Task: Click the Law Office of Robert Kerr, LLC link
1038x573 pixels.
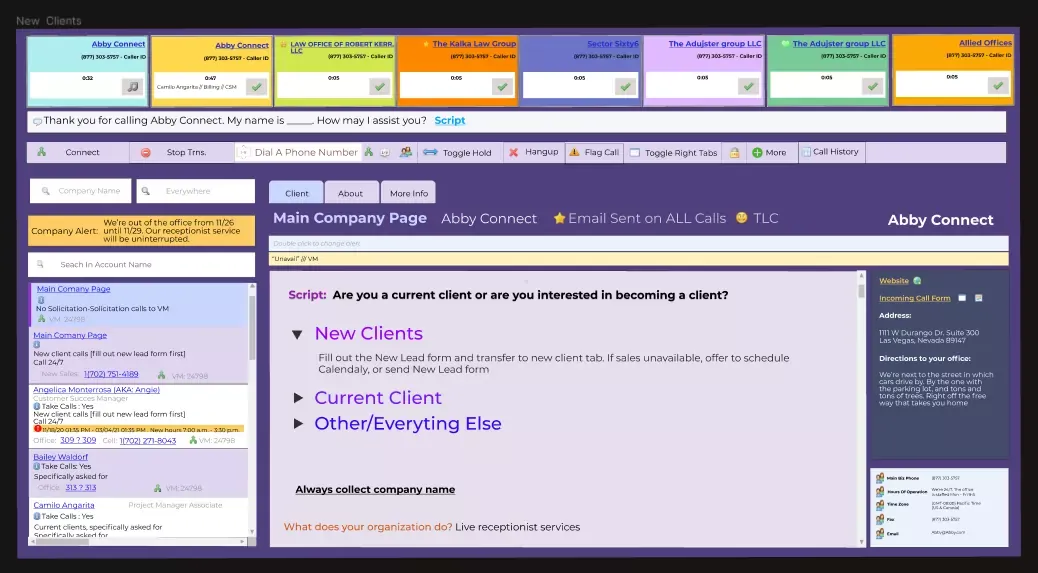Action: (x=342, y=46)
